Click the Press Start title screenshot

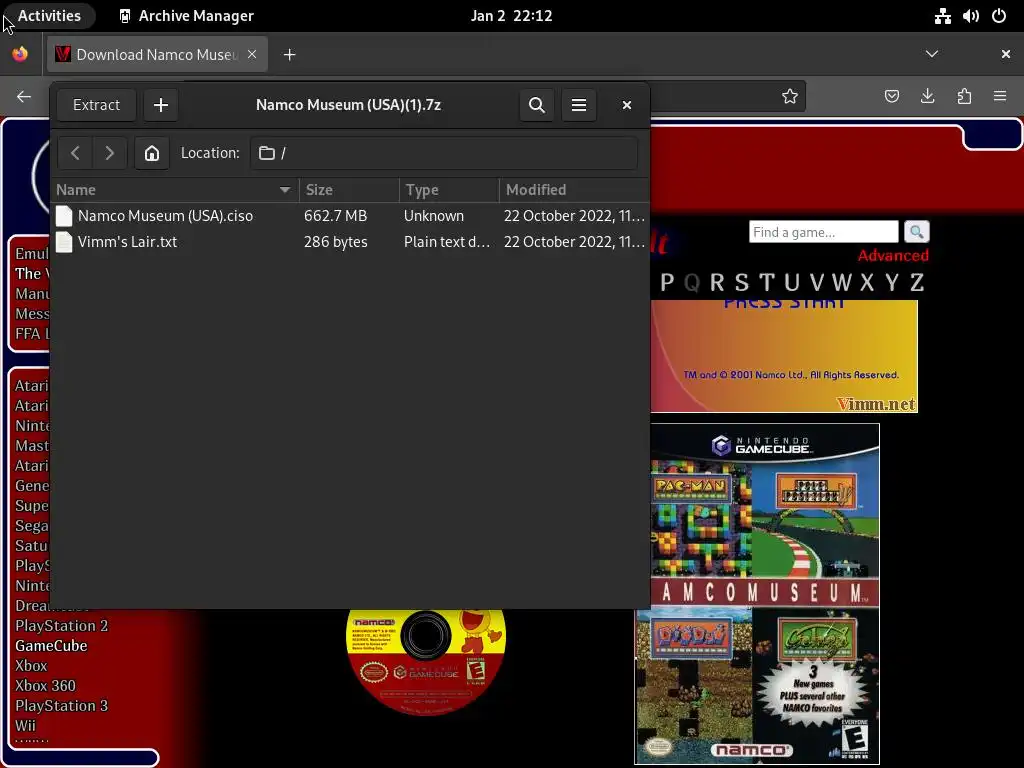pyautogui.click(x=784, y=356)
